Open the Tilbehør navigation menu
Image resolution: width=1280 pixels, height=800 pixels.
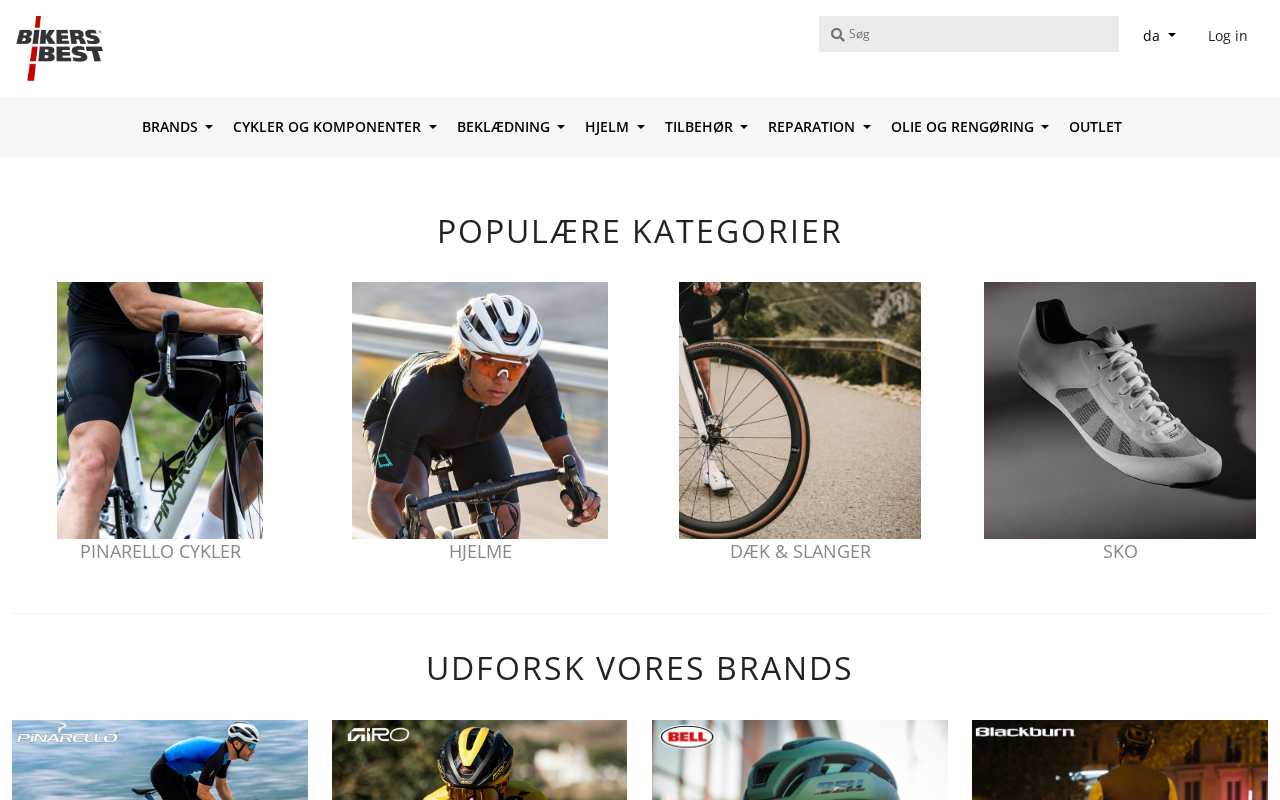(x=706, y=127)
